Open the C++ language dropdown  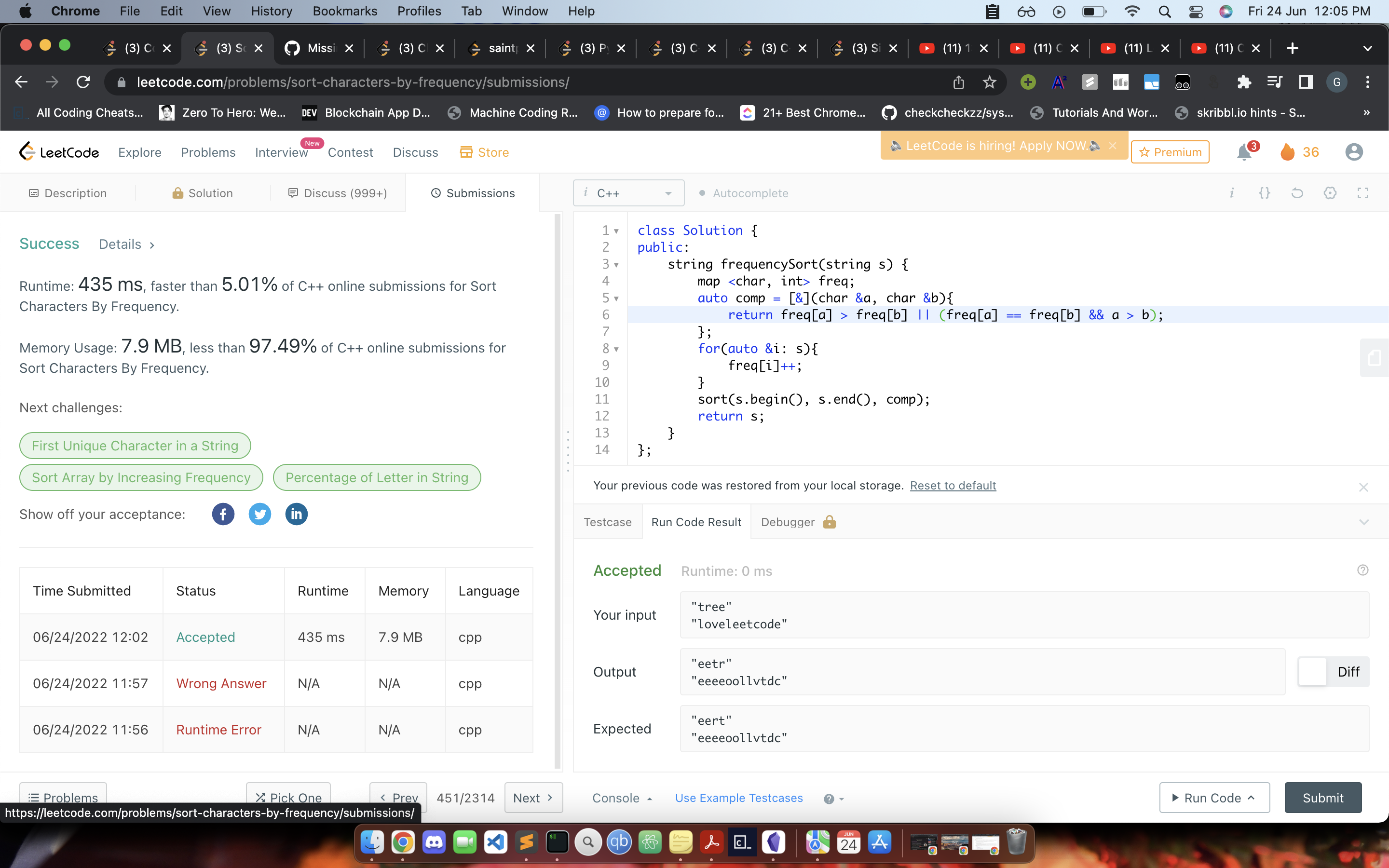(628, 193)
